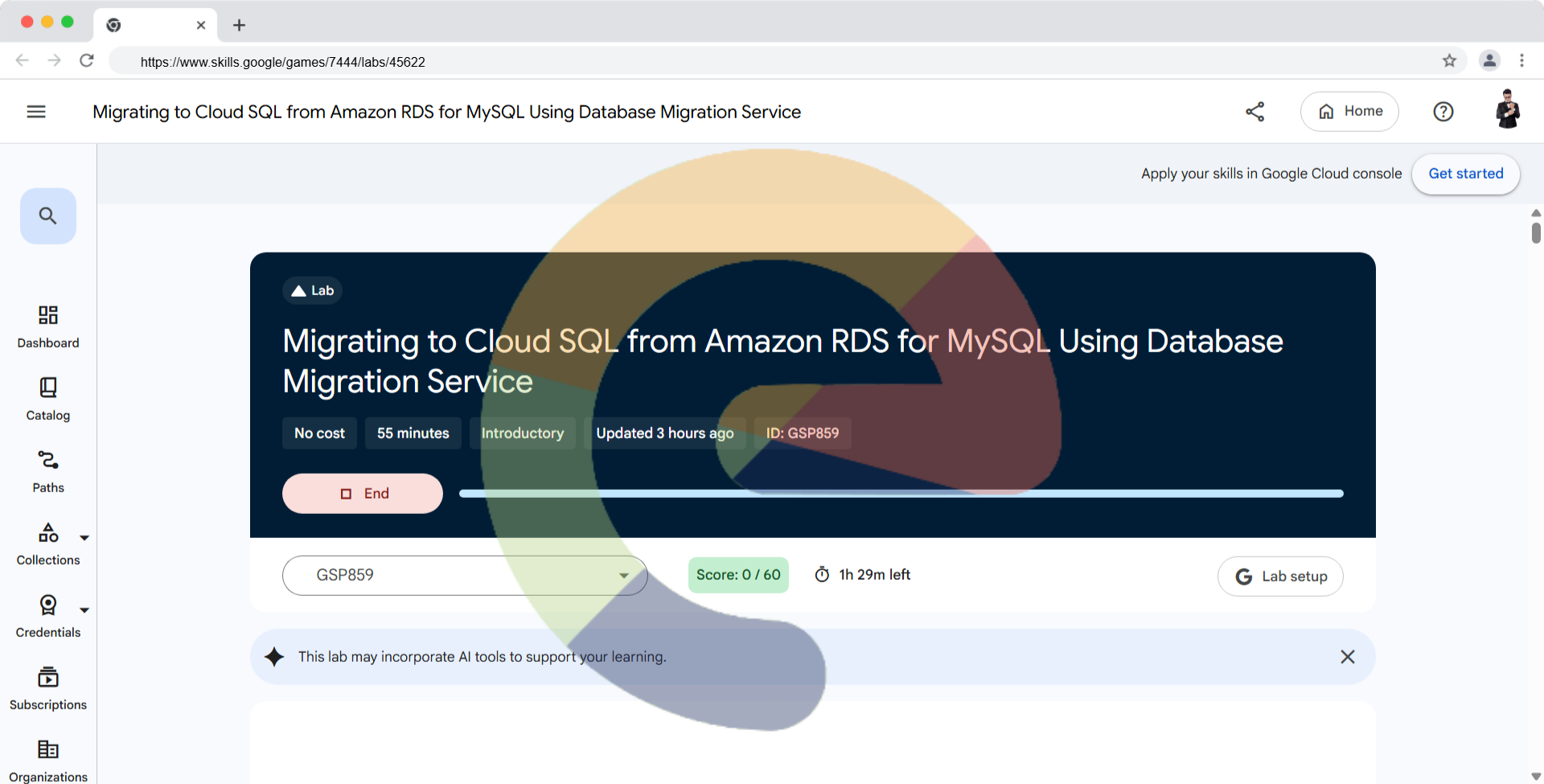Open Subscriptions in the sidebar
Viewport: 1544px width, 784px height.
pos(48,688)
